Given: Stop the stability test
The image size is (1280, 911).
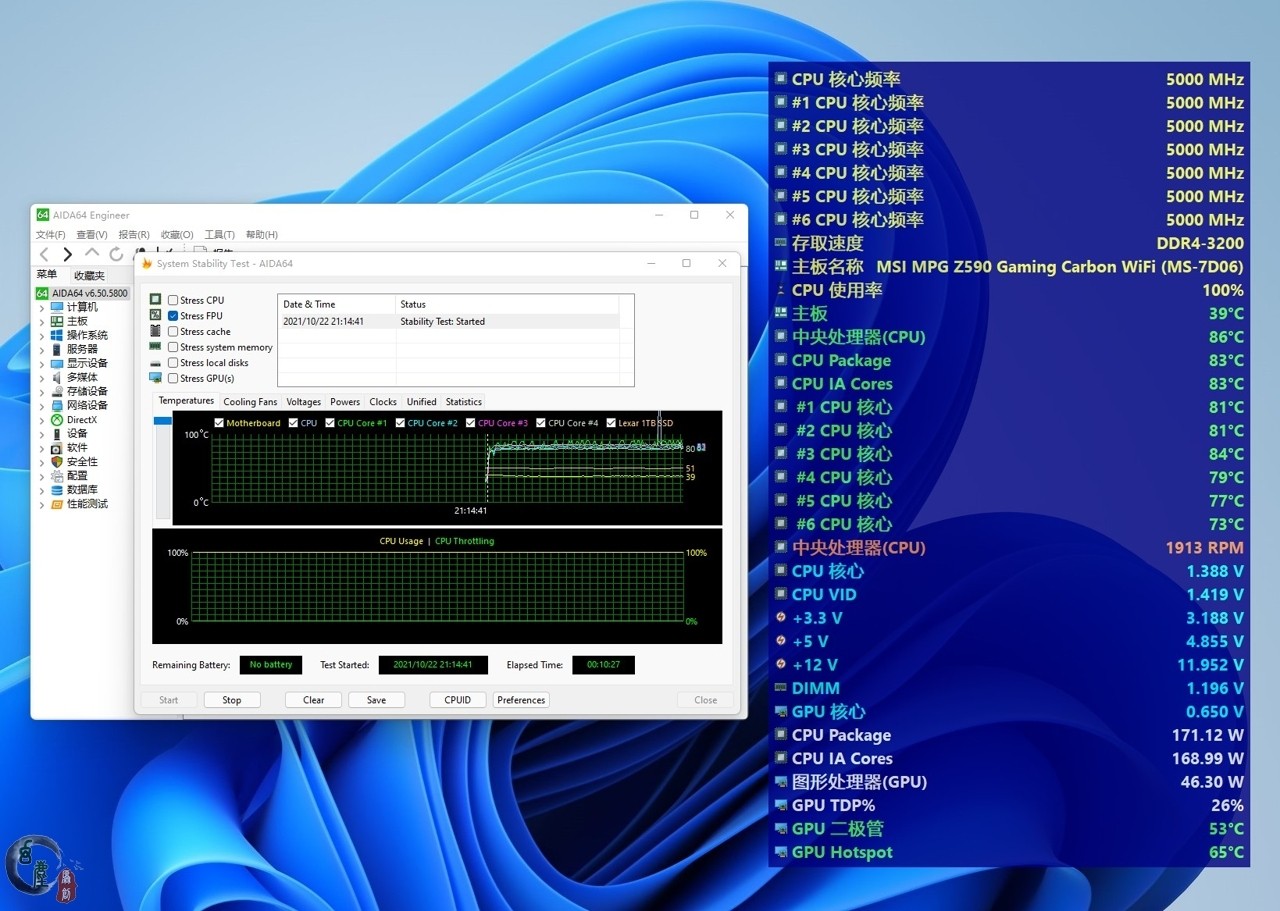Looking at the screenshot, I should [232, 700].
